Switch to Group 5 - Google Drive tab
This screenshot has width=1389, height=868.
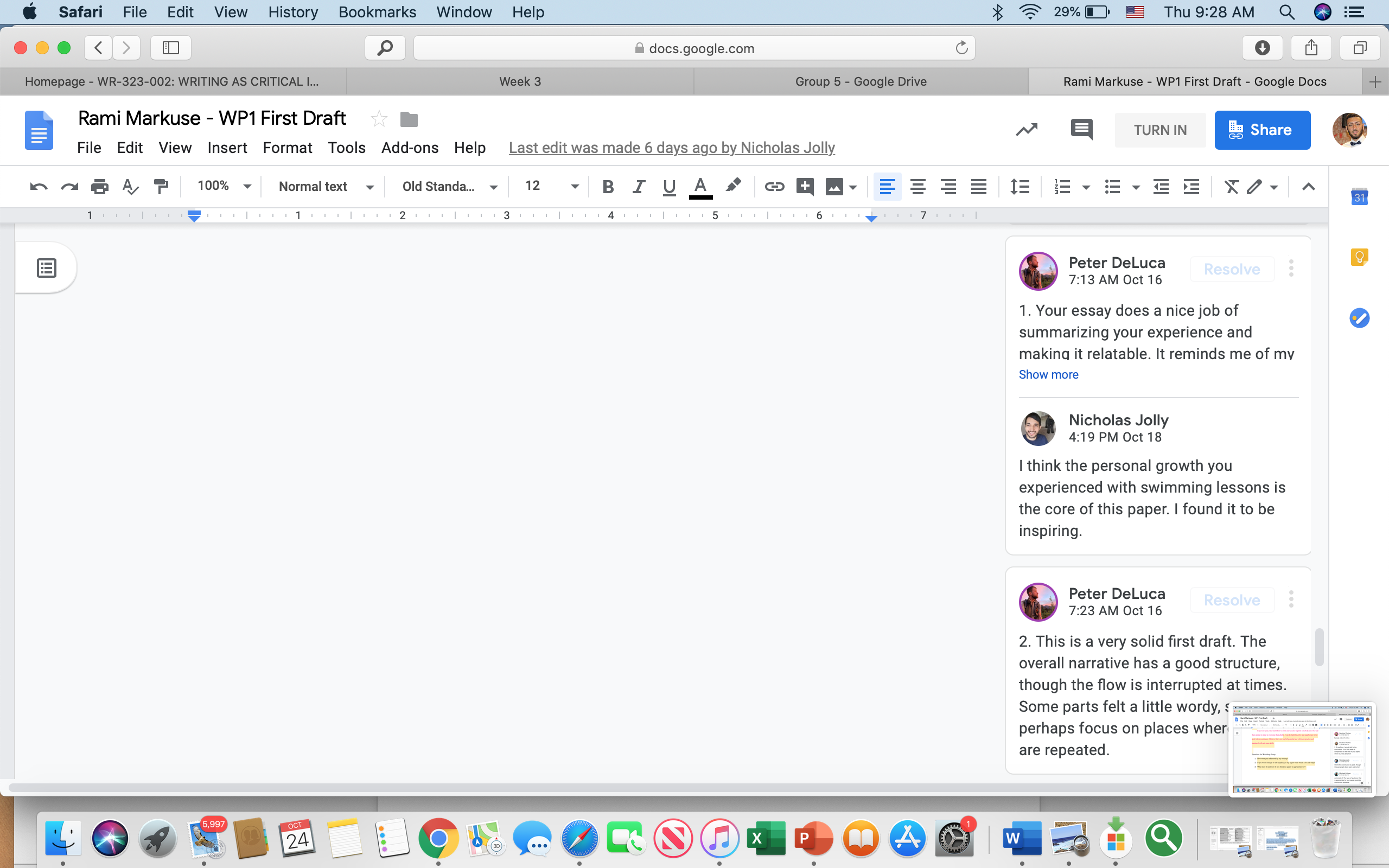pos(861,81)
